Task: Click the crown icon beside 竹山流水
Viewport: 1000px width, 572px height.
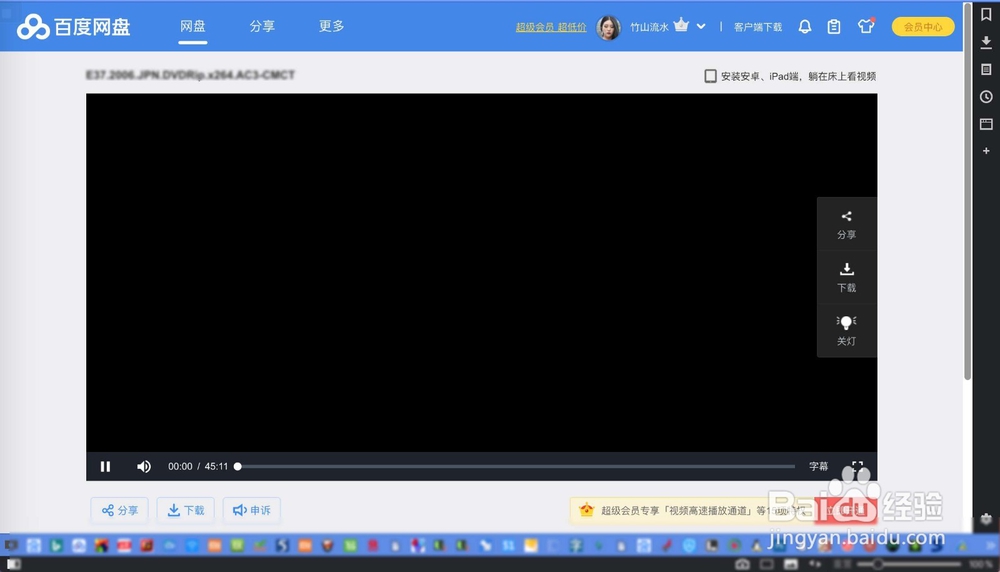Action: pyautogui.click(x=681, y=26)
